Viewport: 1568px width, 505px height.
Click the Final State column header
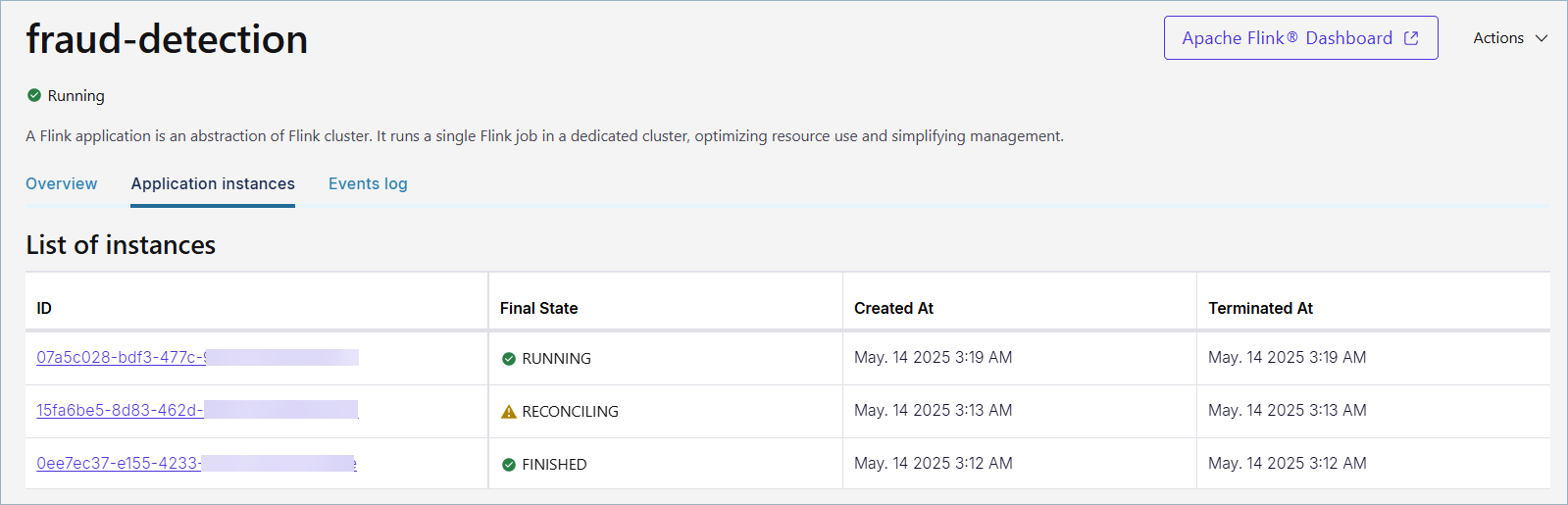pos(538,308)
